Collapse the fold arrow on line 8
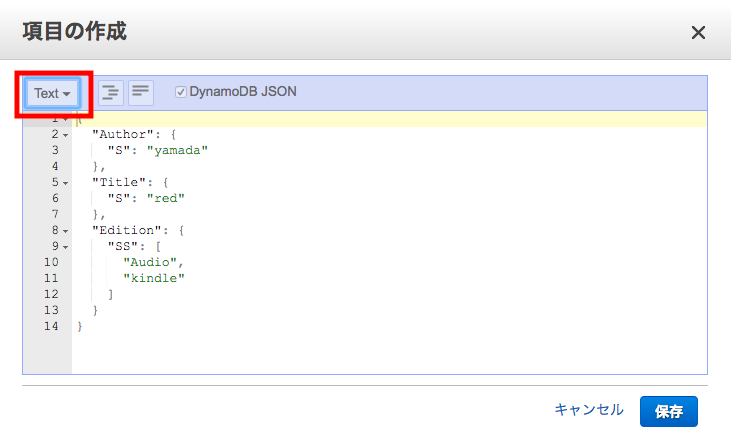This screenshot has height=442, width=731. [x=65, y=231]
